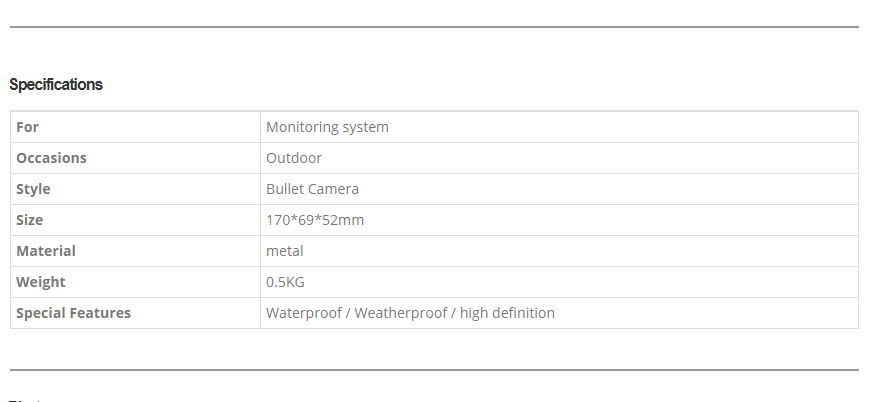Screen dimensions: 892x402
Task: Click the '170*69*52mm' dimensions value
Action: [x=315, y=220]
